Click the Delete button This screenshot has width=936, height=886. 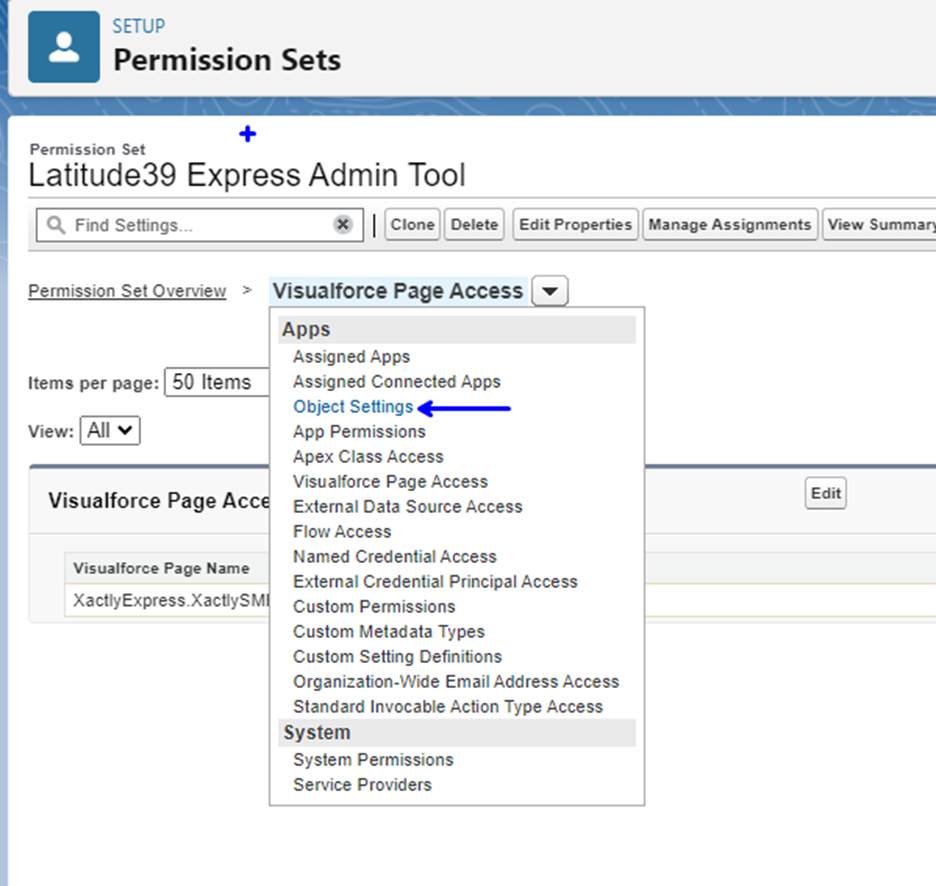(x=475, y=224)
